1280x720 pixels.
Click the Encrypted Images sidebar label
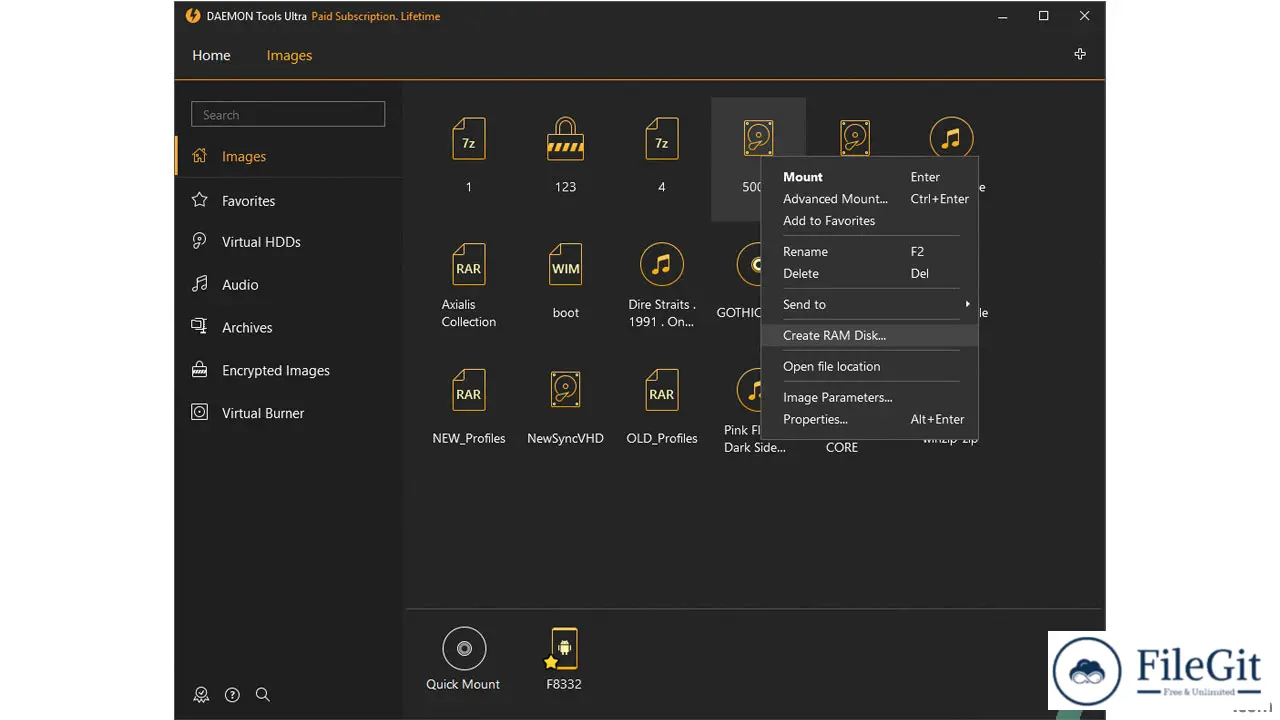(276, 370)
